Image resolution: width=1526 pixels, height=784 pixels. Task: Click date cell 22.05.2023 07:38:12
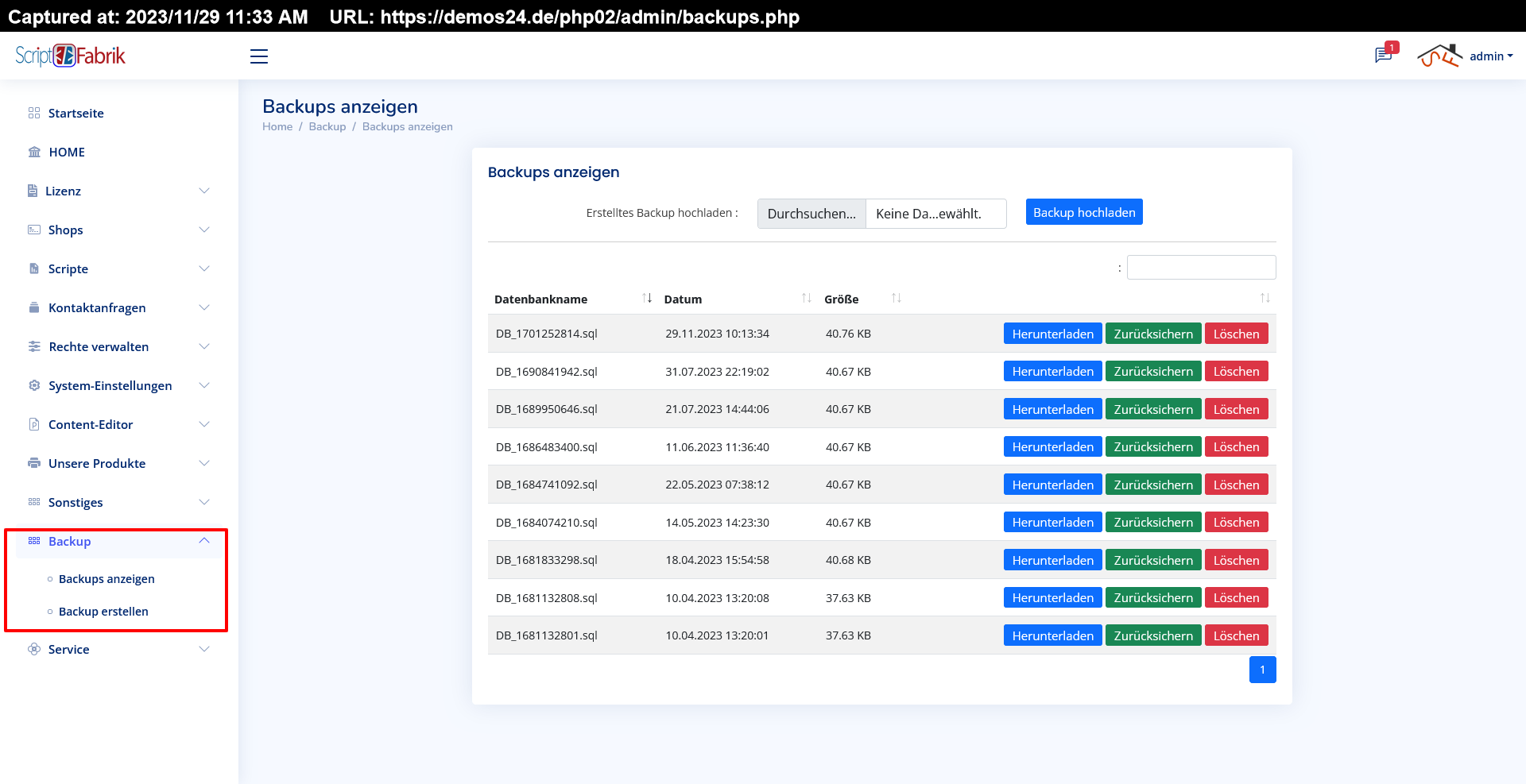pos(717,485)
